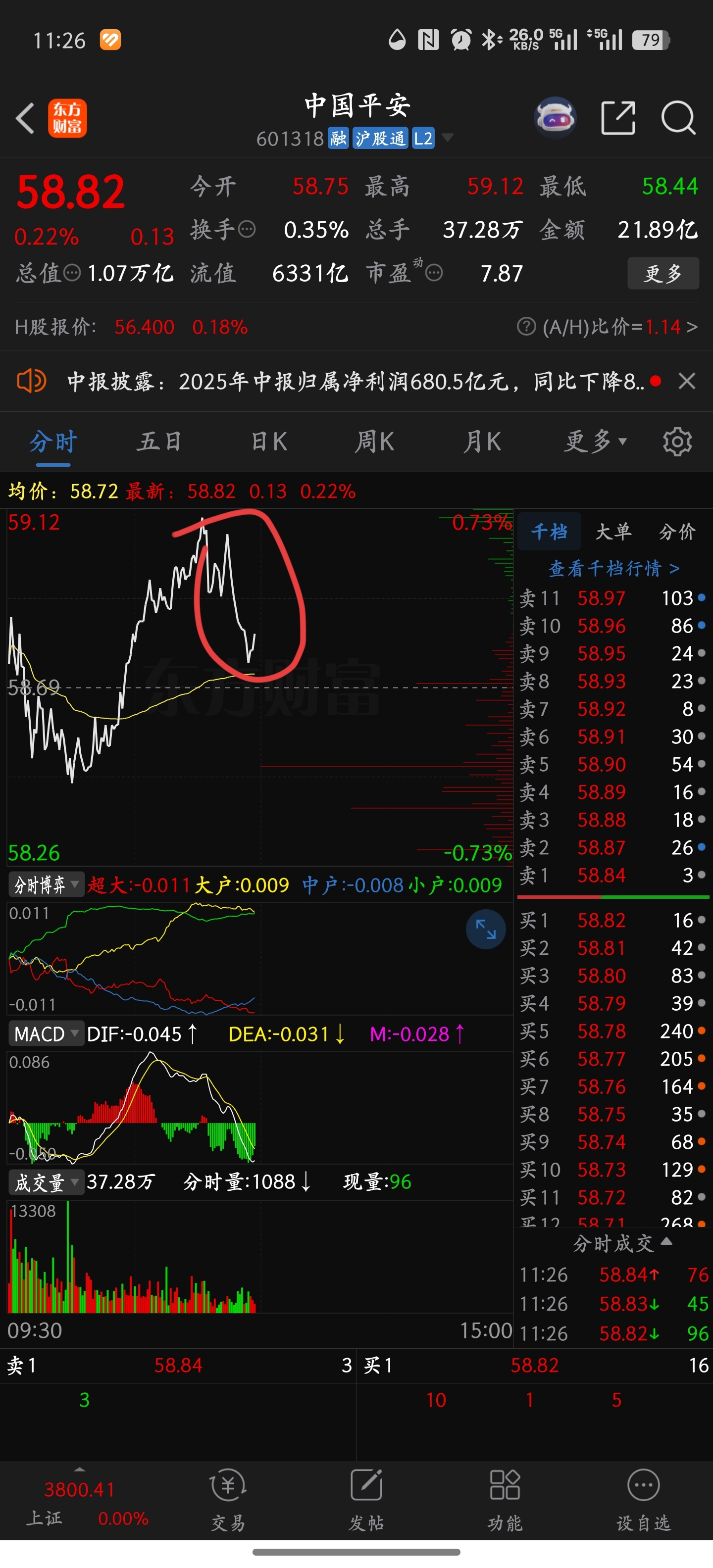Switch to 分时 chart tab

(x=53, y=441)
